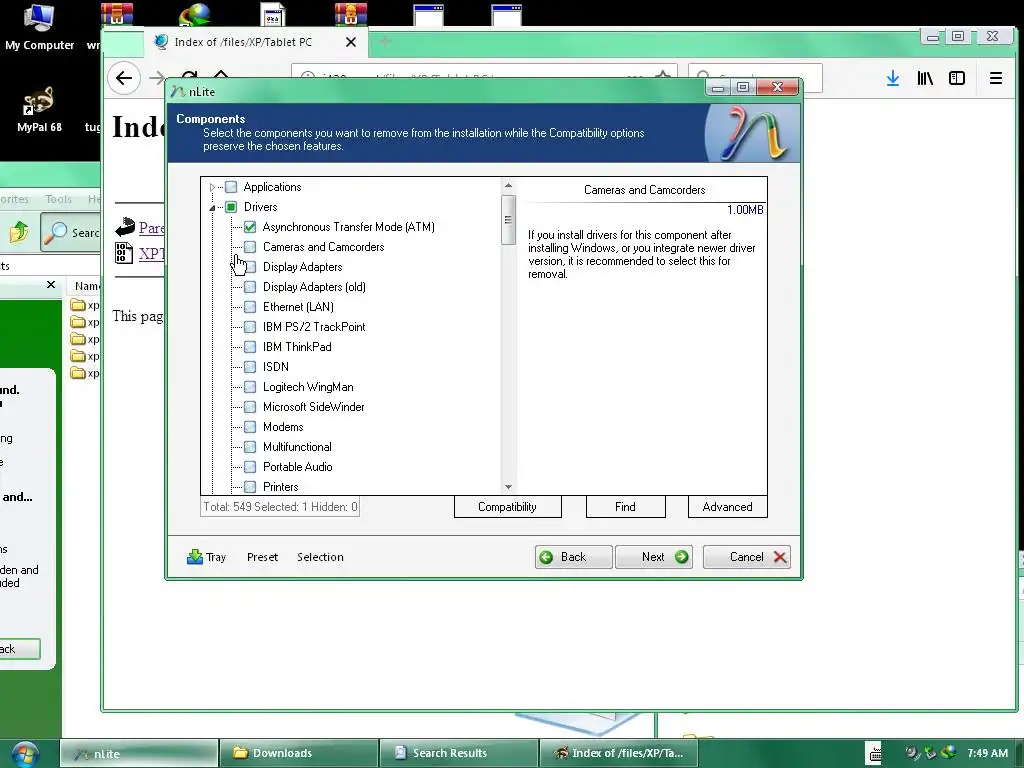This screenshot has width=1024, height=768.
Task: Click the taskbar clock showing 7:49 AM
Action: click(x=987, y=753)
